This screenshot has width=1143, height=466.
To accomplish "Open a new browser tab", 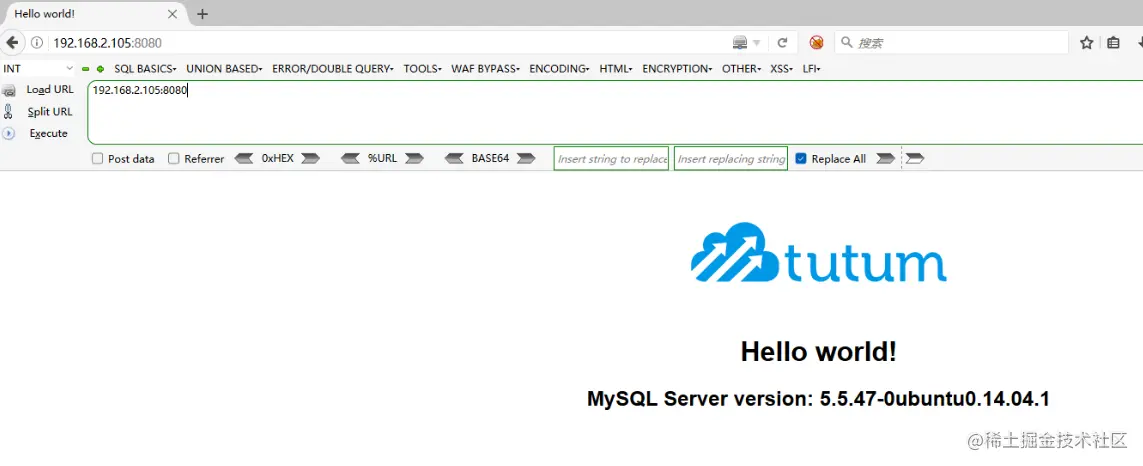I will [203, 14].
